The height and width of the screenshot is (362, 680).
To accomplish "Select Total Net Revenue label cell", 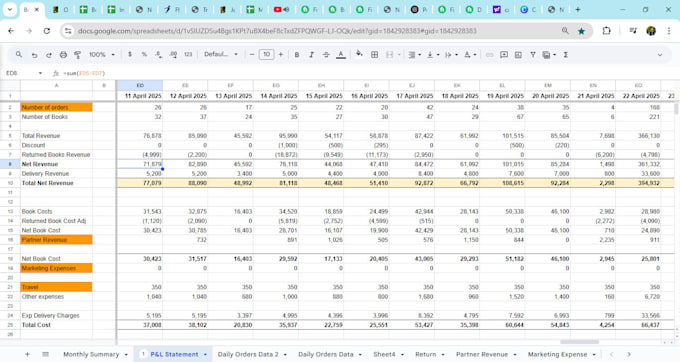I will coord(56,183).
